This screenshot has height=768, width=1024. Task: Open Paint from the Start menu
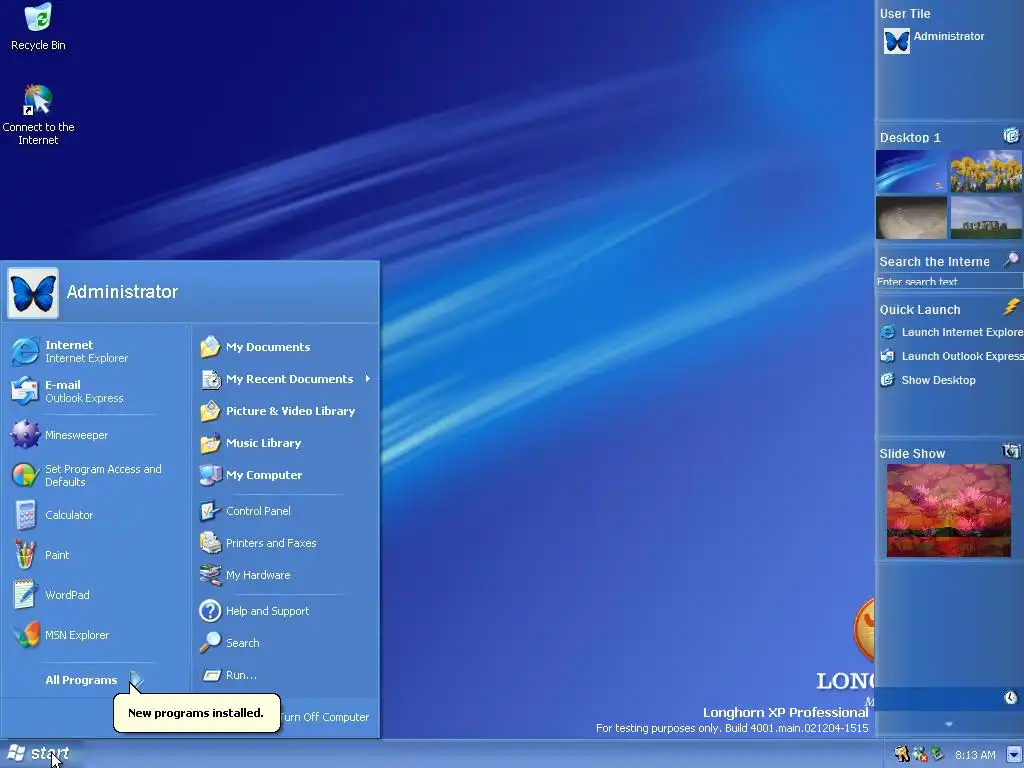coord(40,555)
